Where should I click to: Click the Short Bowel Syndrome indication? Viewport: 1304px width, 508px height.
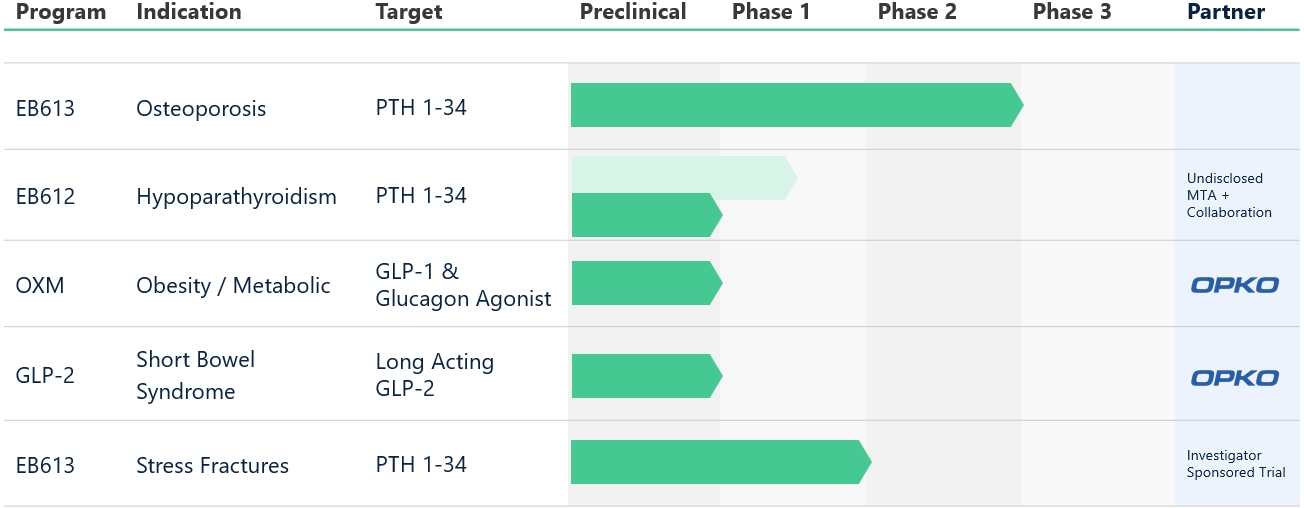[195, 375]
